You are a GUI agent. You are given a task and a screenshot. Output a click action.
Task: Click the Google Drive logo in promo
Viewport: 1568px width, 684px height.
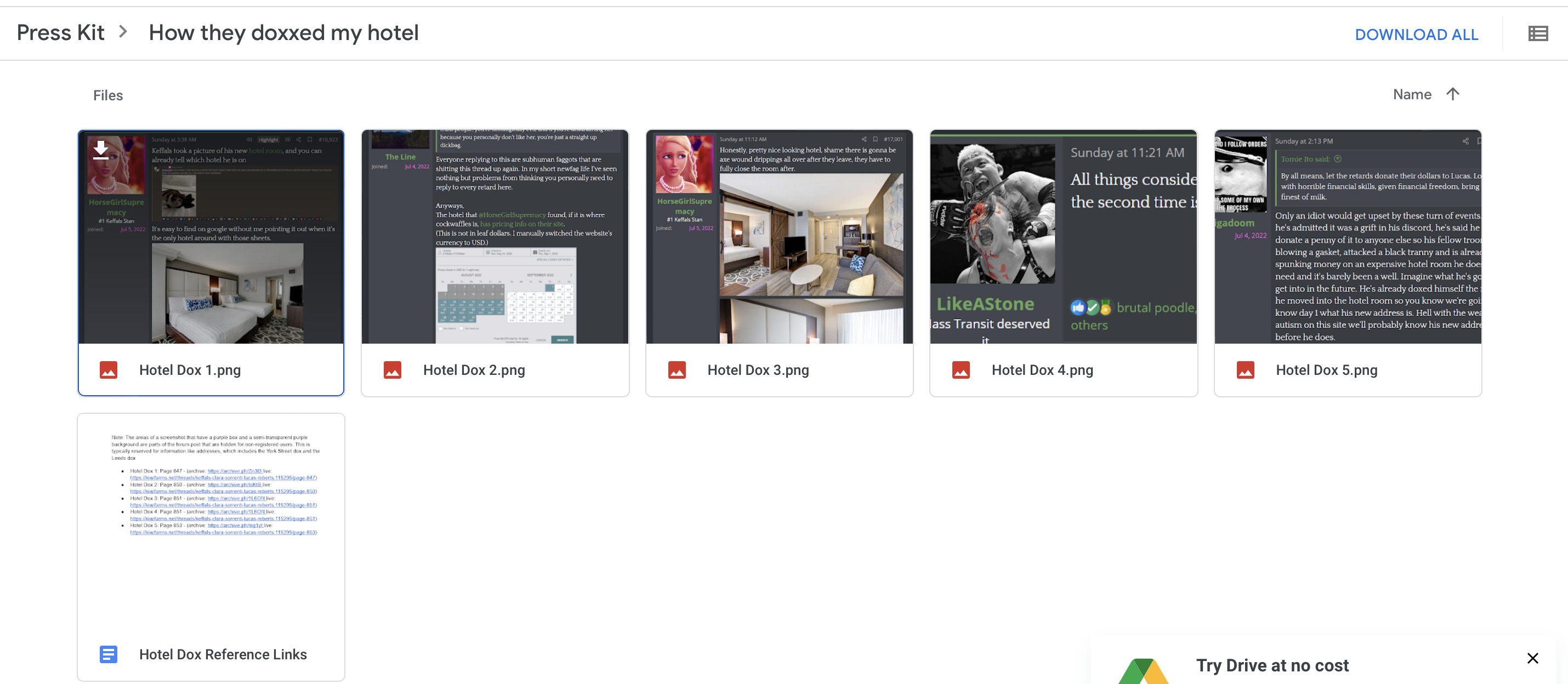click(x=1143, y=671)
